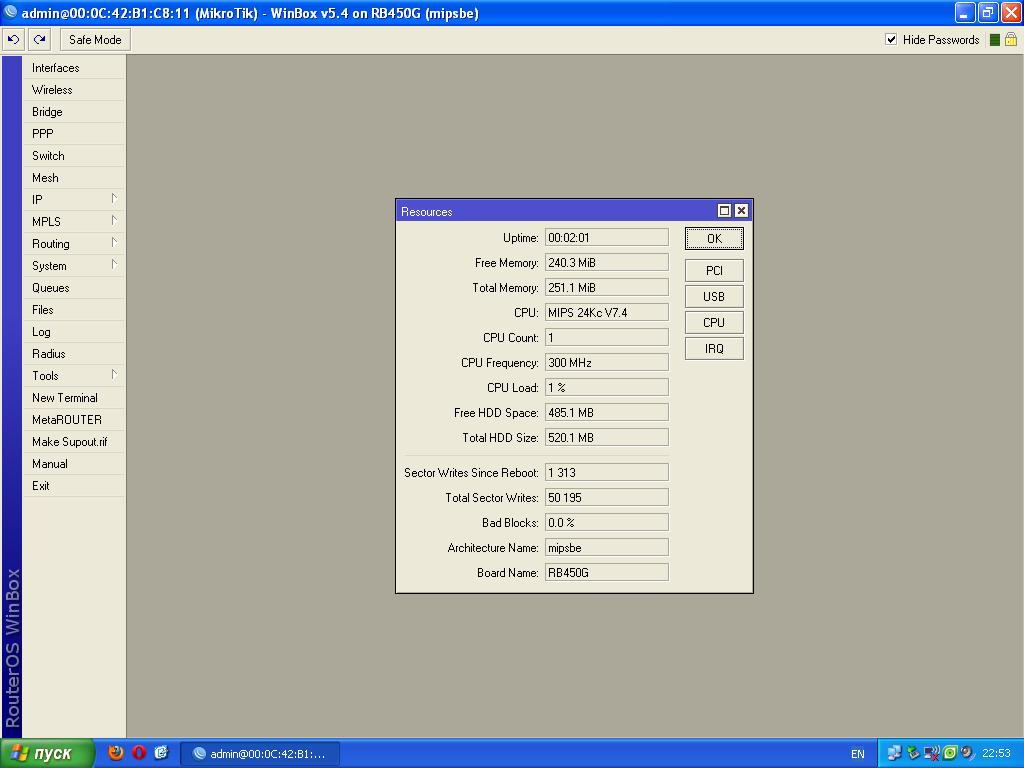Click Make Supout.rif

73,442
